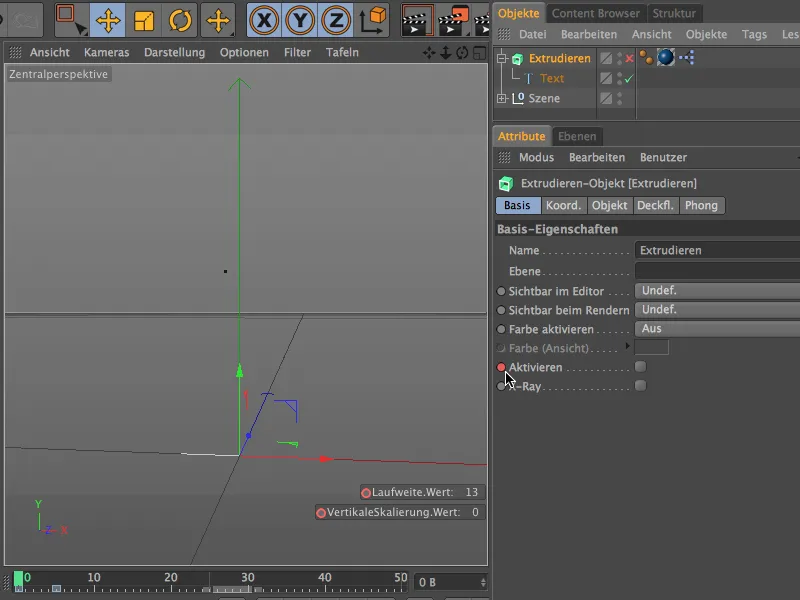Switch coordinate system with cube icon

(372, 20)
